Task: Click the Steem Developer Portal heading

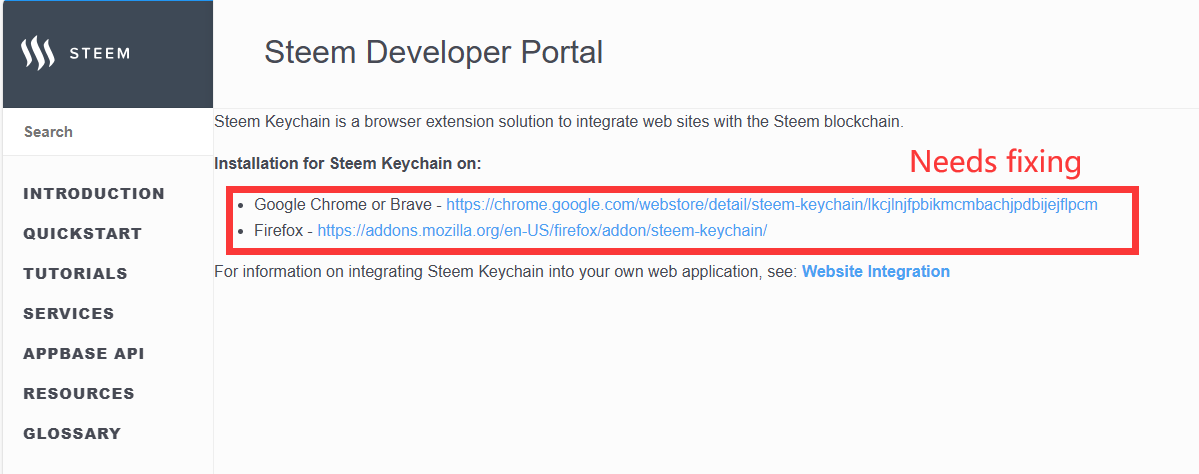Action: coord(434,53)
